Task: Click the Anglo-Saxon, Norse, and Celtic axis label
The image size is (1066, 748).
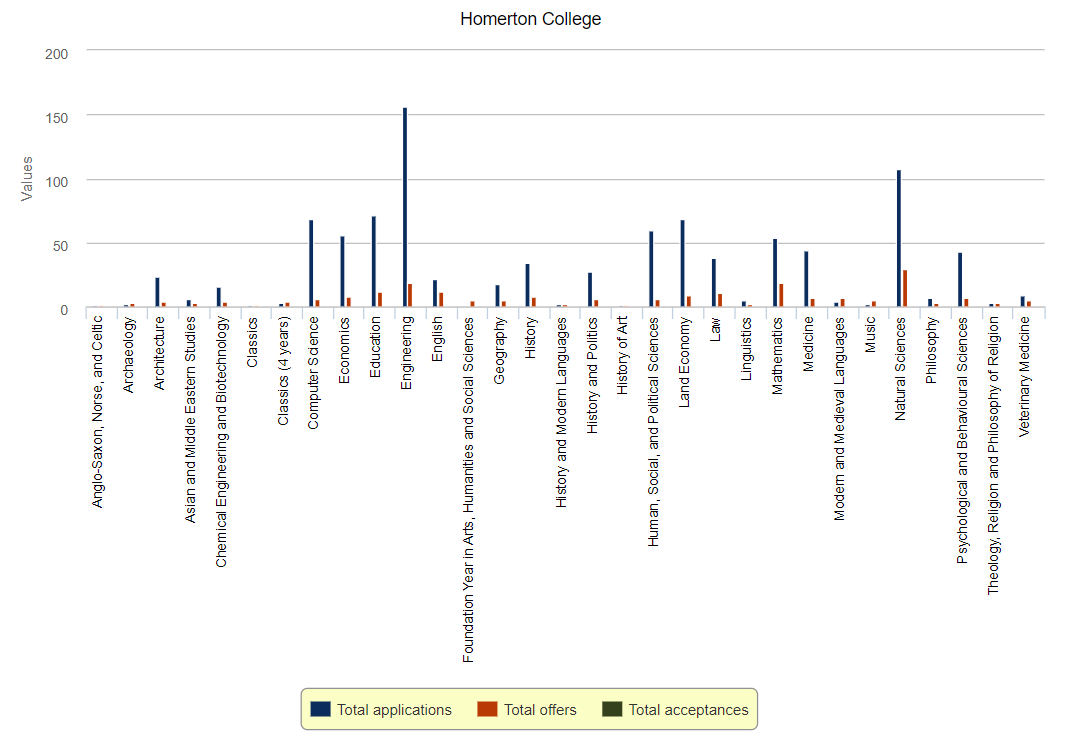Action: click(97, 412)
